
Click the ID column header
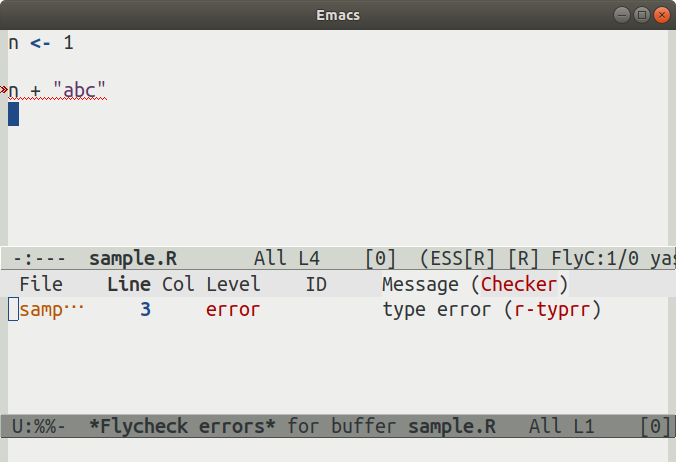coord(316,284)
